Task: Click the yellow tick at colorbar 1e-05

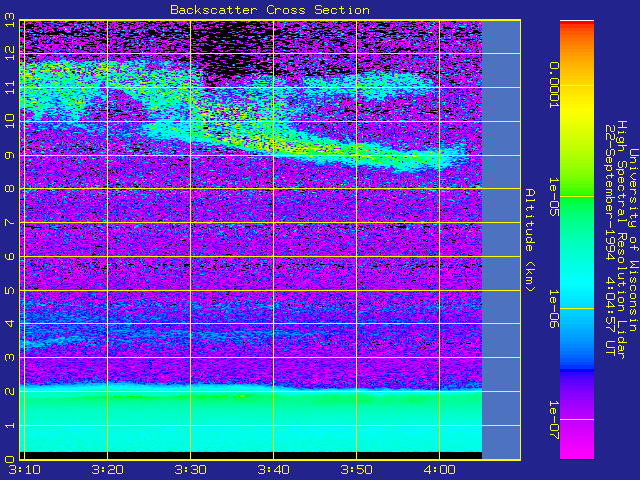Action: pos(577,197)
